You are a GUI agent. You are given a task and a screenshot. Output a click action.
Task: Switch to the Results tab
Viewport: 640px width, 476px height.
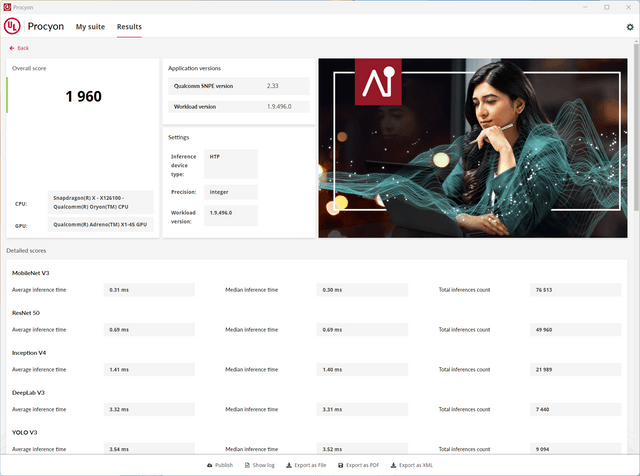pos(129,27)
